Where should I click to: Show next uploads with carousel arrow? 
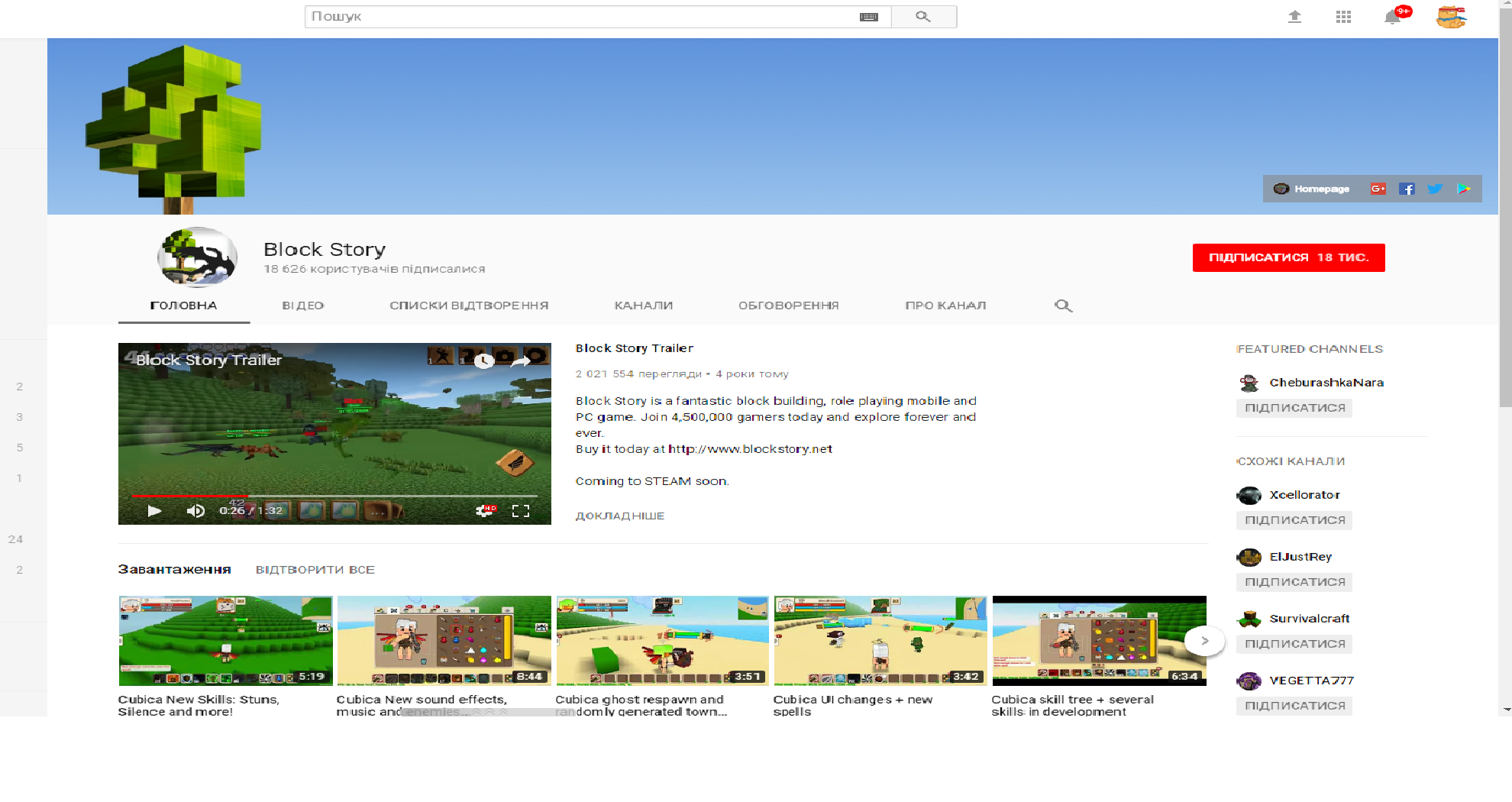click(x=1204, y=641)
